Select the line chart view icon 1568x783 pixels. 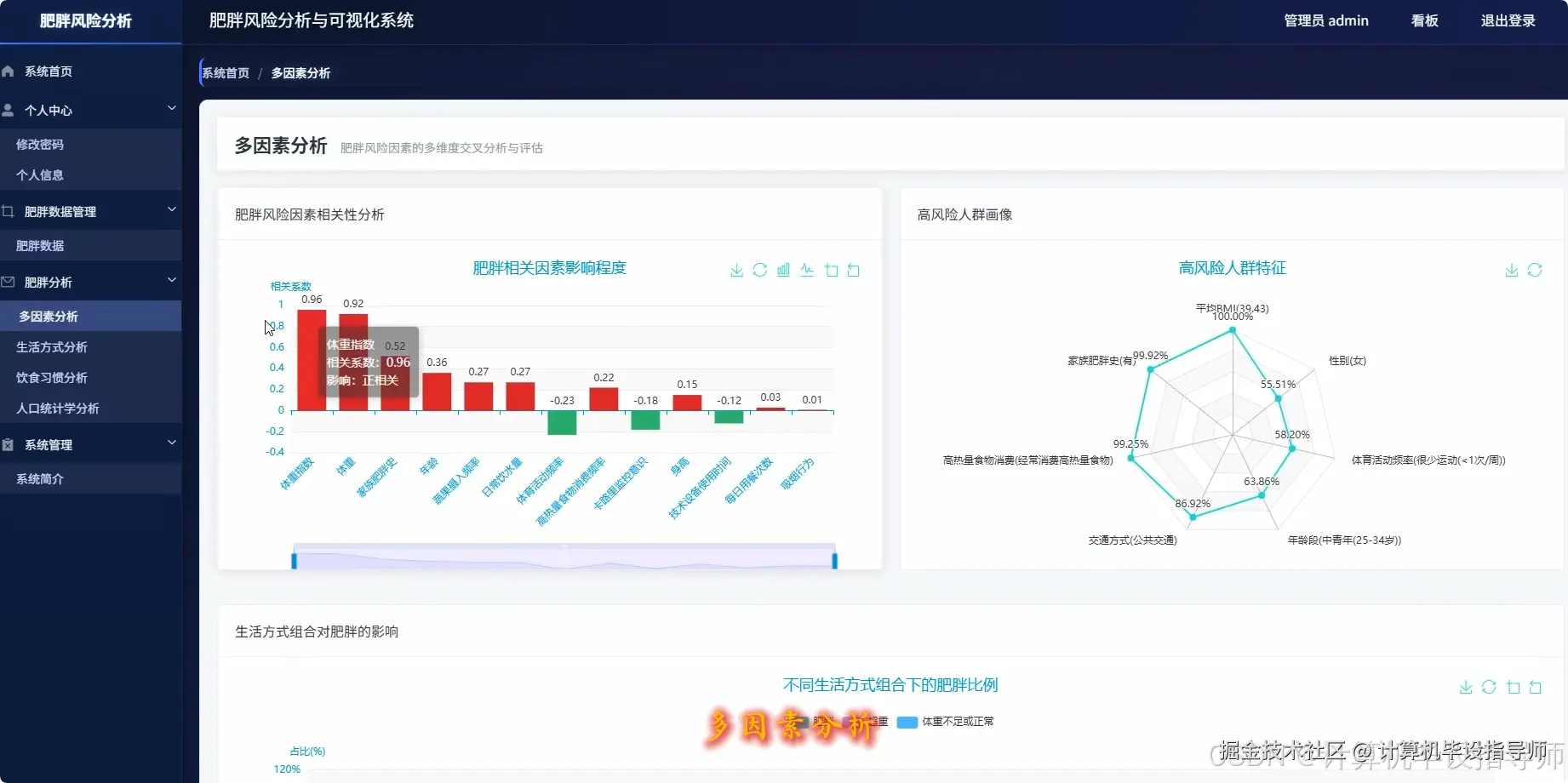click(807, 270)
